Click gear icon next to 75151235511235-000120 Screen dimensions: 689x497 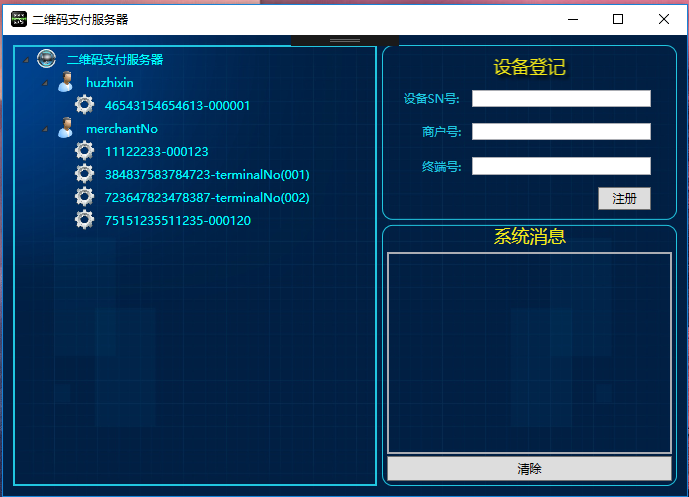[84, 220]
